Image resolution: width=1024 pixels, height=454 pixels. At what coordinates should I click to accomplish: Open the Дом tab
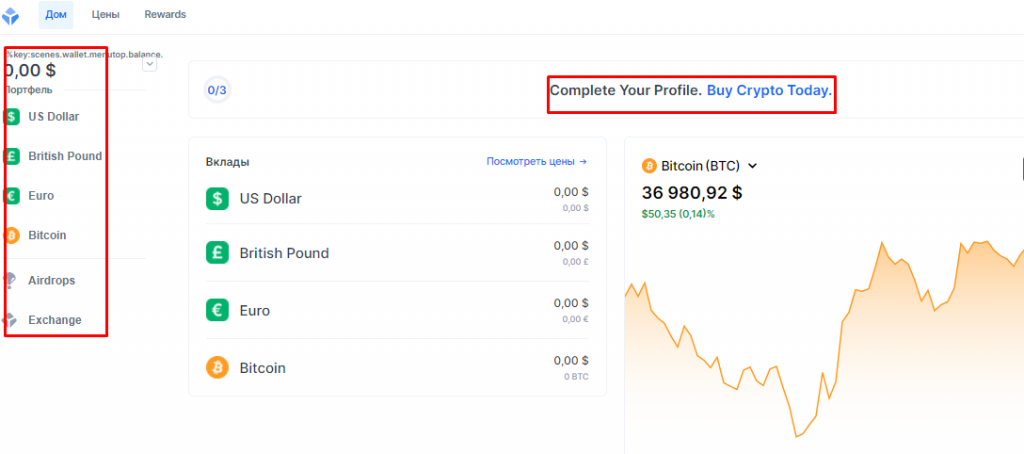(55, 15)
